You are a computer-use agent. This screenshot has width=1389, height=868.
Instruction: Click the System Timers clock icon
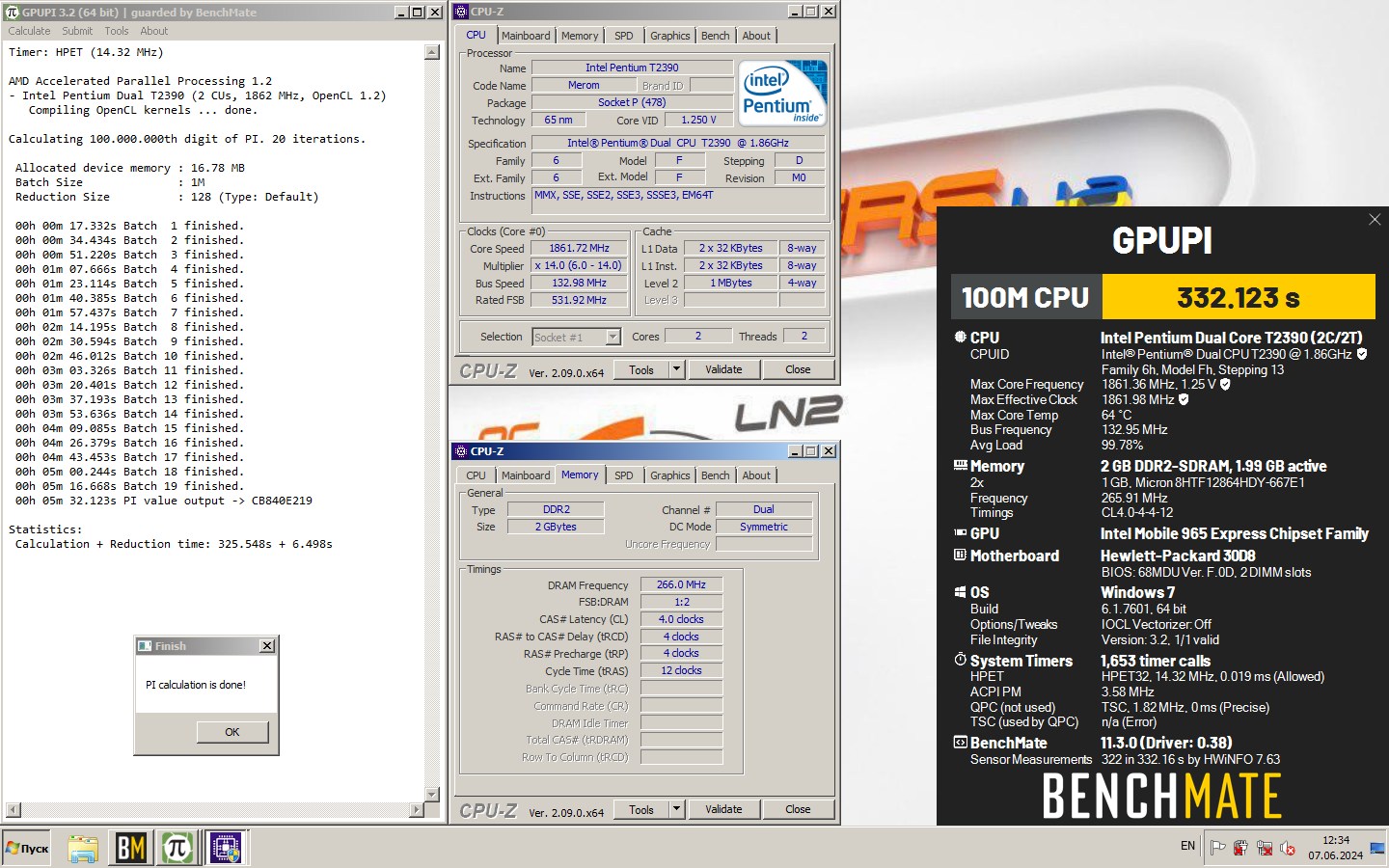(x=960, y=660)
